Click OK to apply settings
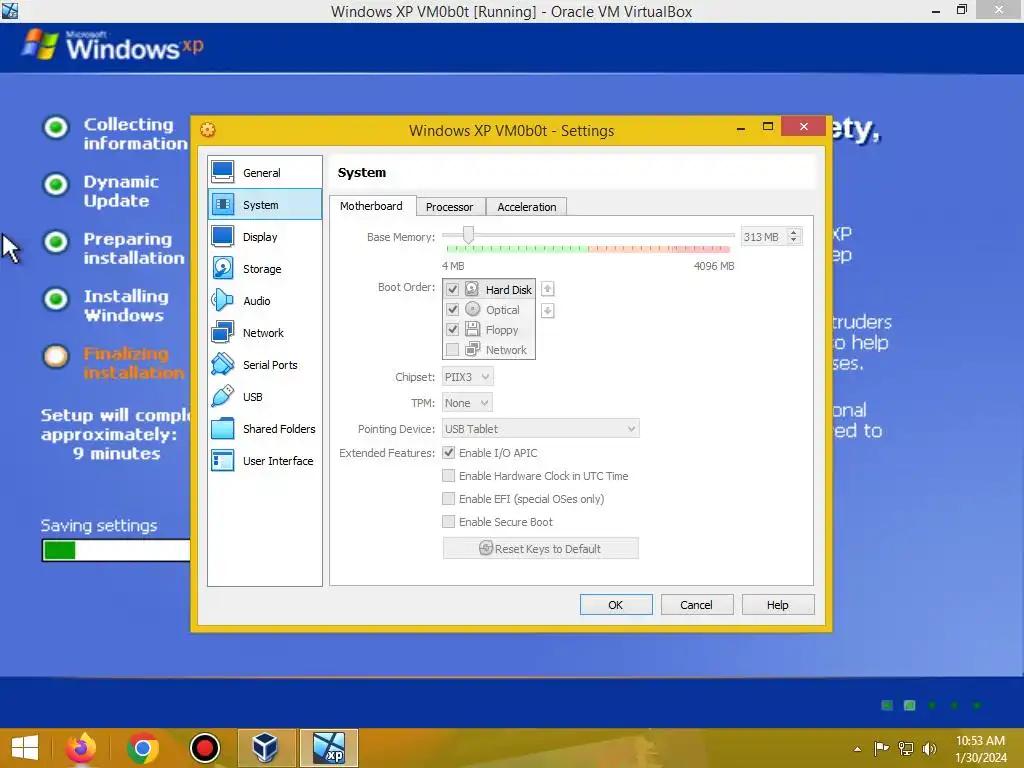The height and width of the screenshot is (768, 1024). pyautogui.click(x=616, y=605)
